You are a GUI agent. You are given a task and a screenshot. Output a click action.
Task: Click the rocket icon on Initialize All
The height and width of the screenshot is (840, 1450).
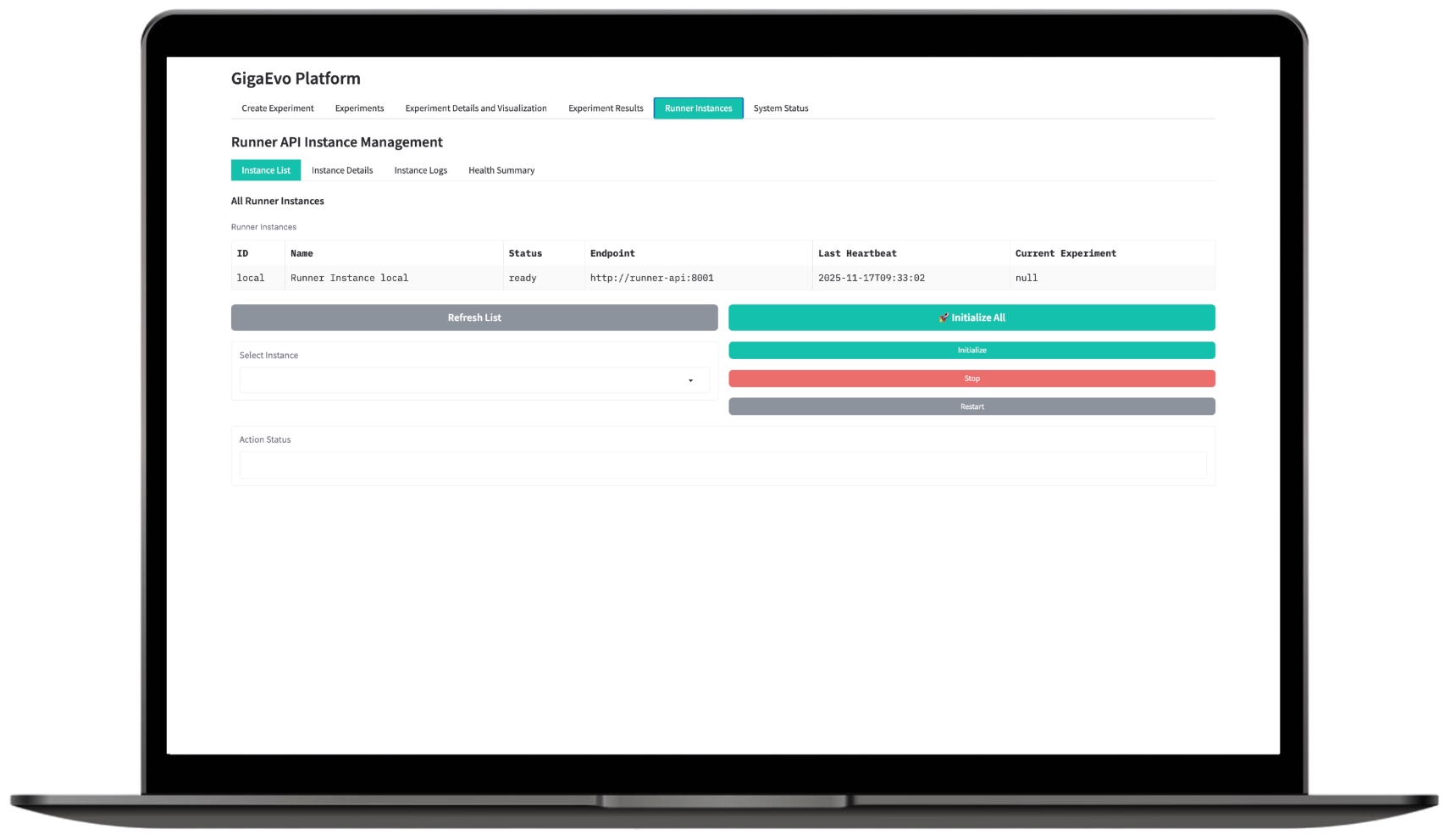[944, 318]
